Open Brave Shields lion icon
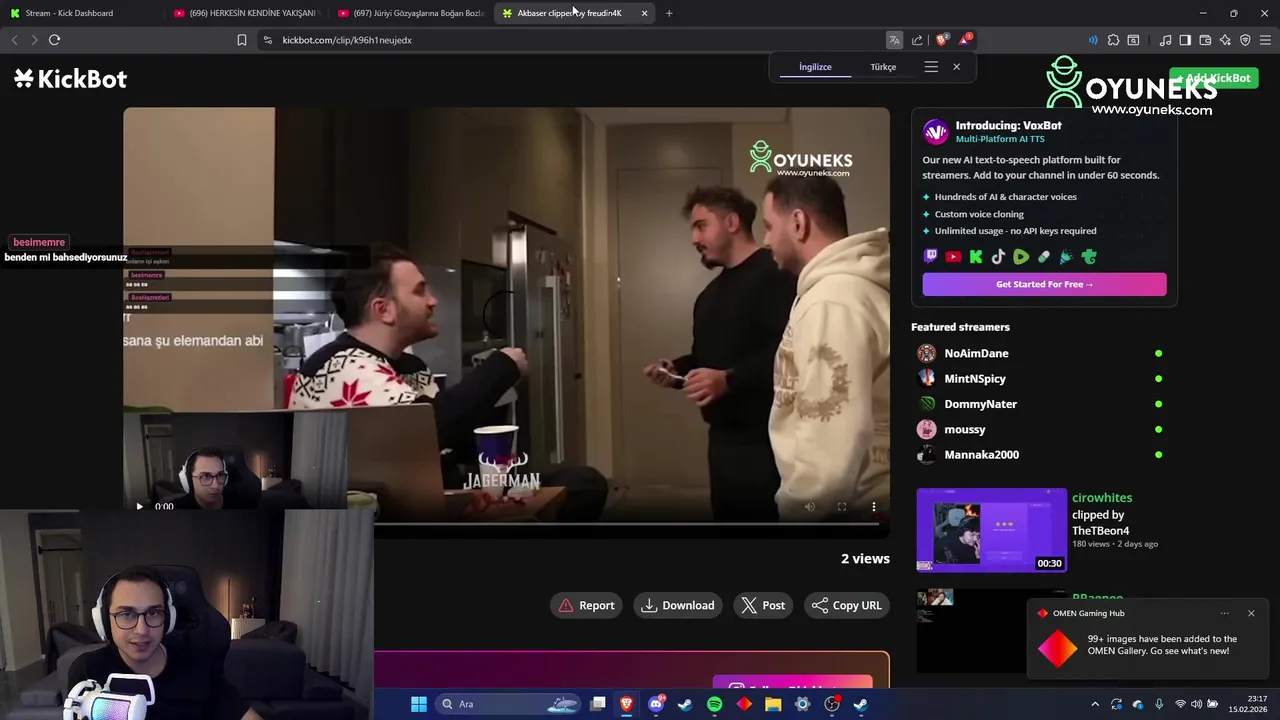This screenshot has height=720, width=1280. [941, 40]
